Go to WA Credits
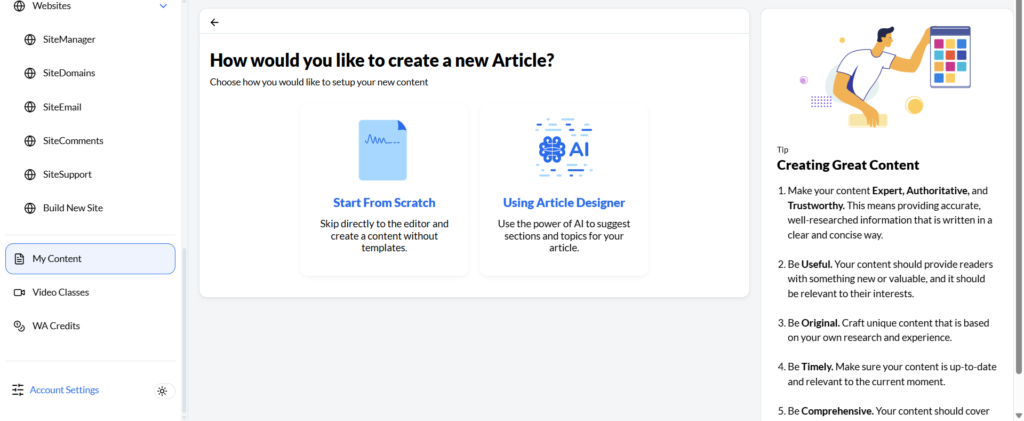Image resolution: width=1024 pixels, height=421 pixels. 56,326
